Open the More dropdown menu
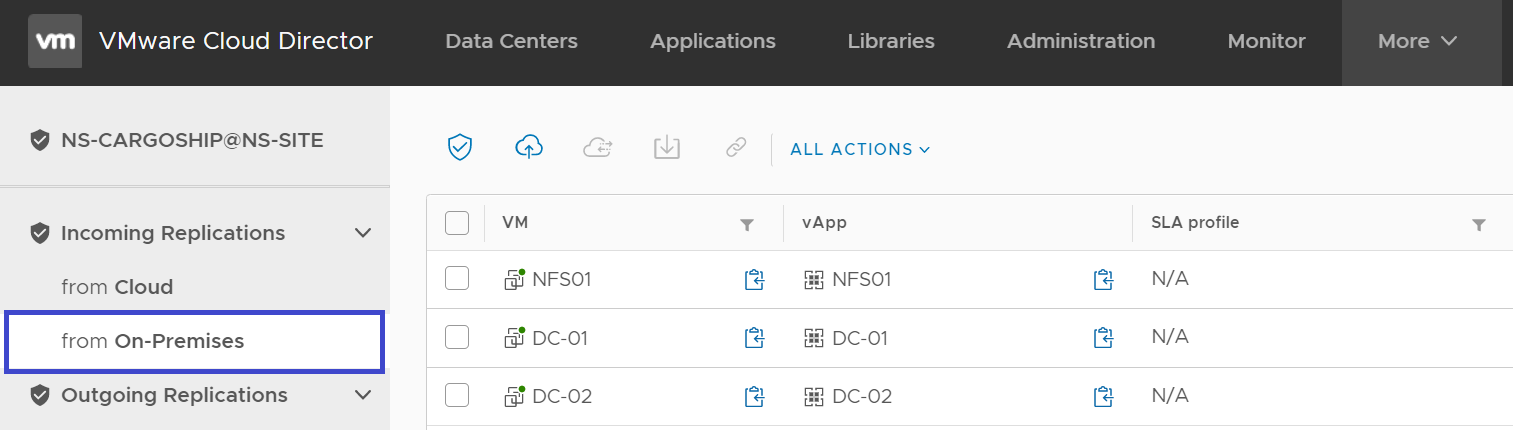 [1421, 42]
